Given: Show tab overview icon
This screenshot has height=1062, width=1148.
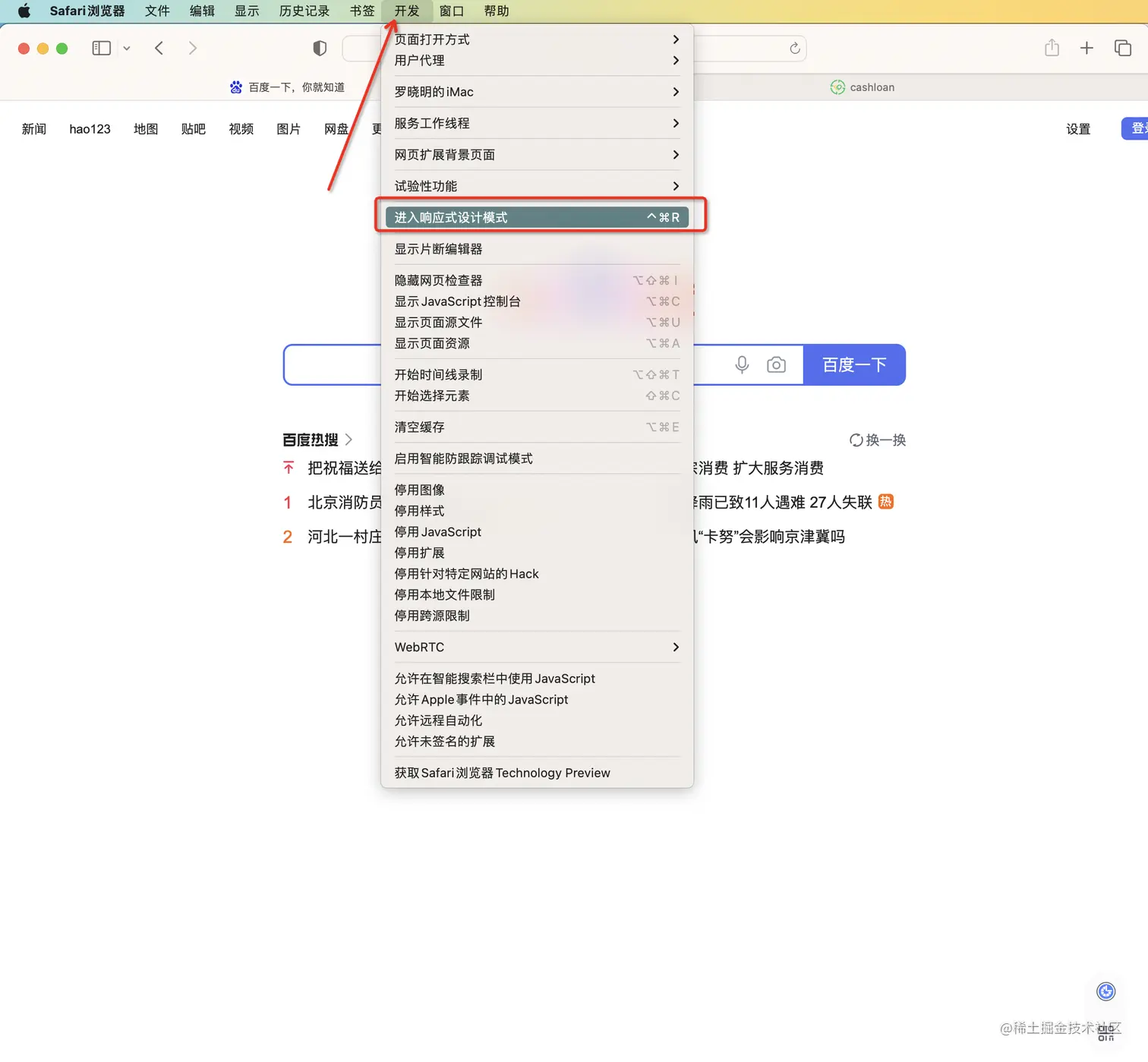Looking at the screenshot, I should (x=1123, y=48).
